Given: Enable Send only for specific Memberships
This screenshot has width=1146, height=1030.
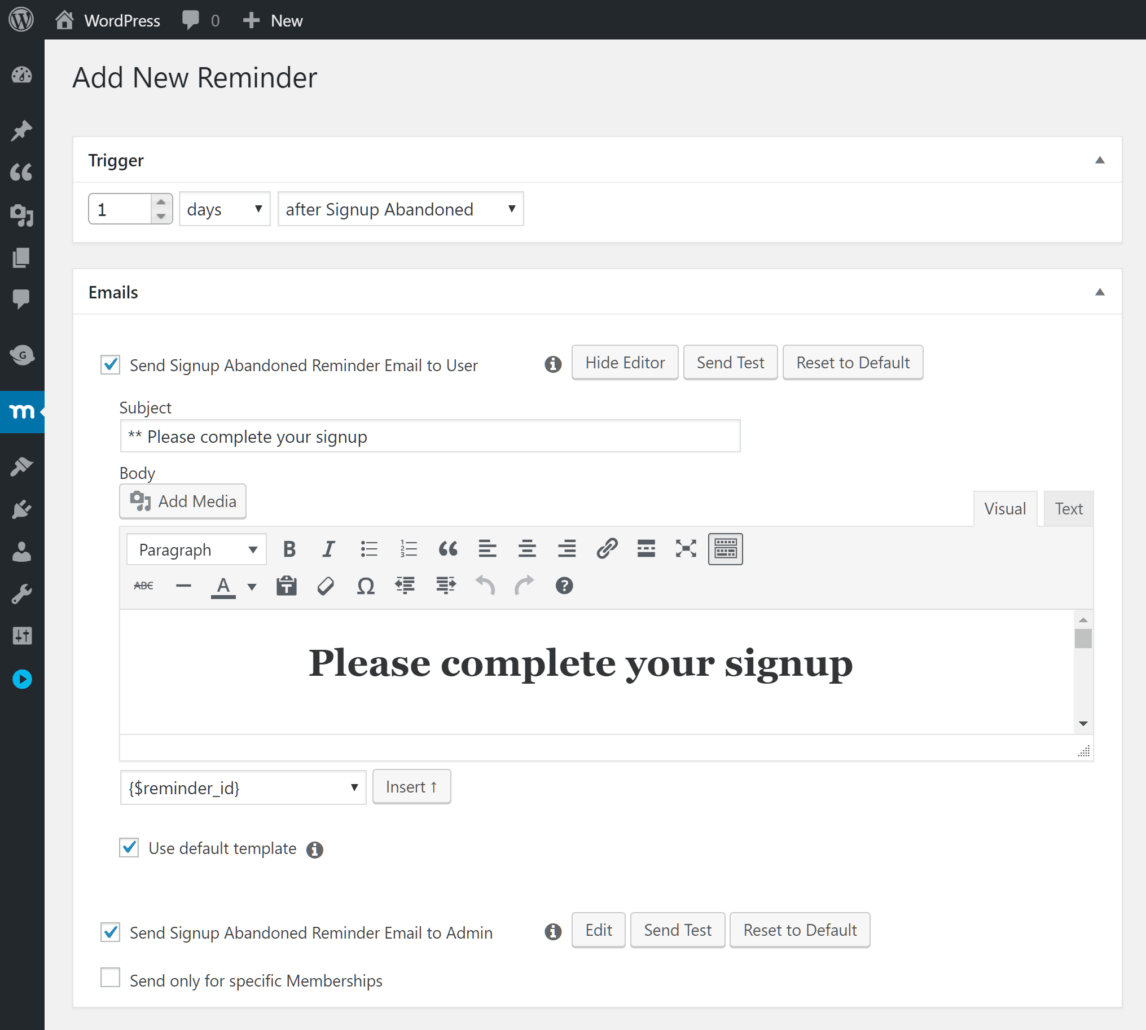Looking at the screenshot, I should point(110,978).
